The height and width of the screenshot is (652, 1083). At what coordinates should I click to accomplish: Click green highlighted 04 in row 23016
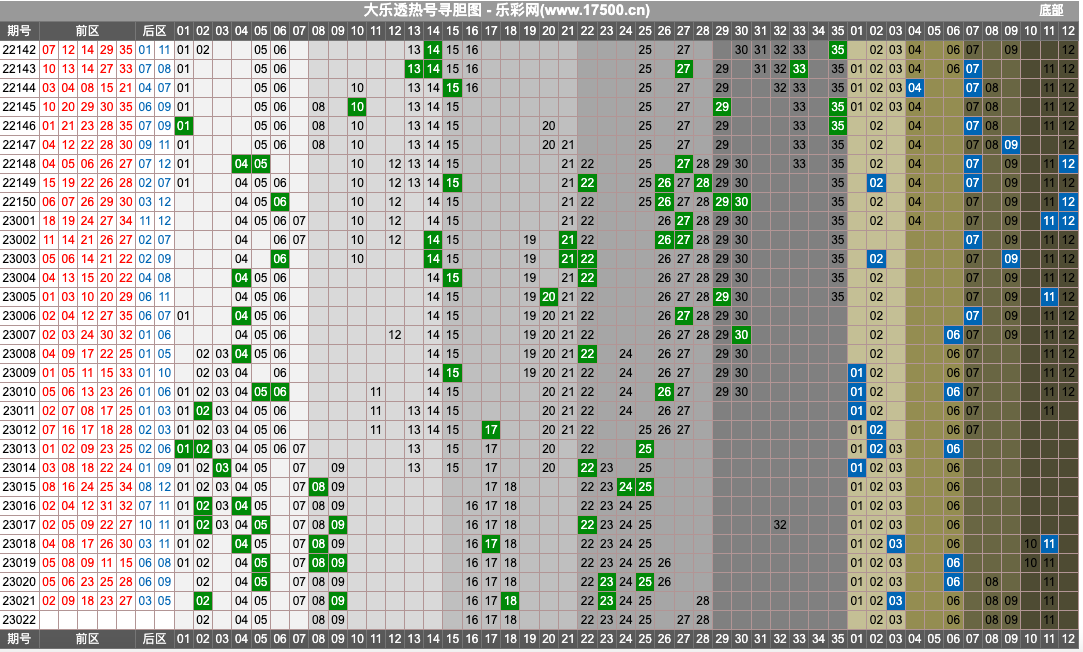tap(241, 506)
